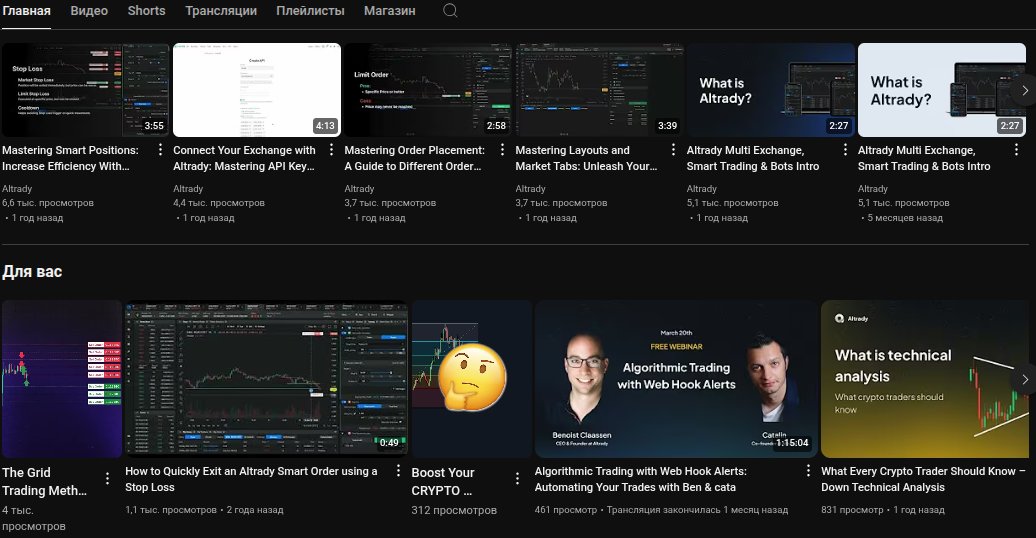Switch to the Видео tab

click(89, 11)
